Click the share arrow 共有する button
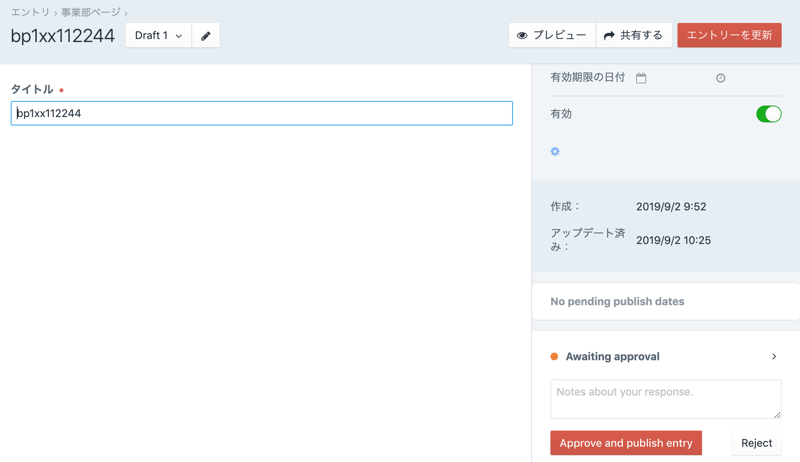The width and height of the screenshot is (800, 462). 634,35
